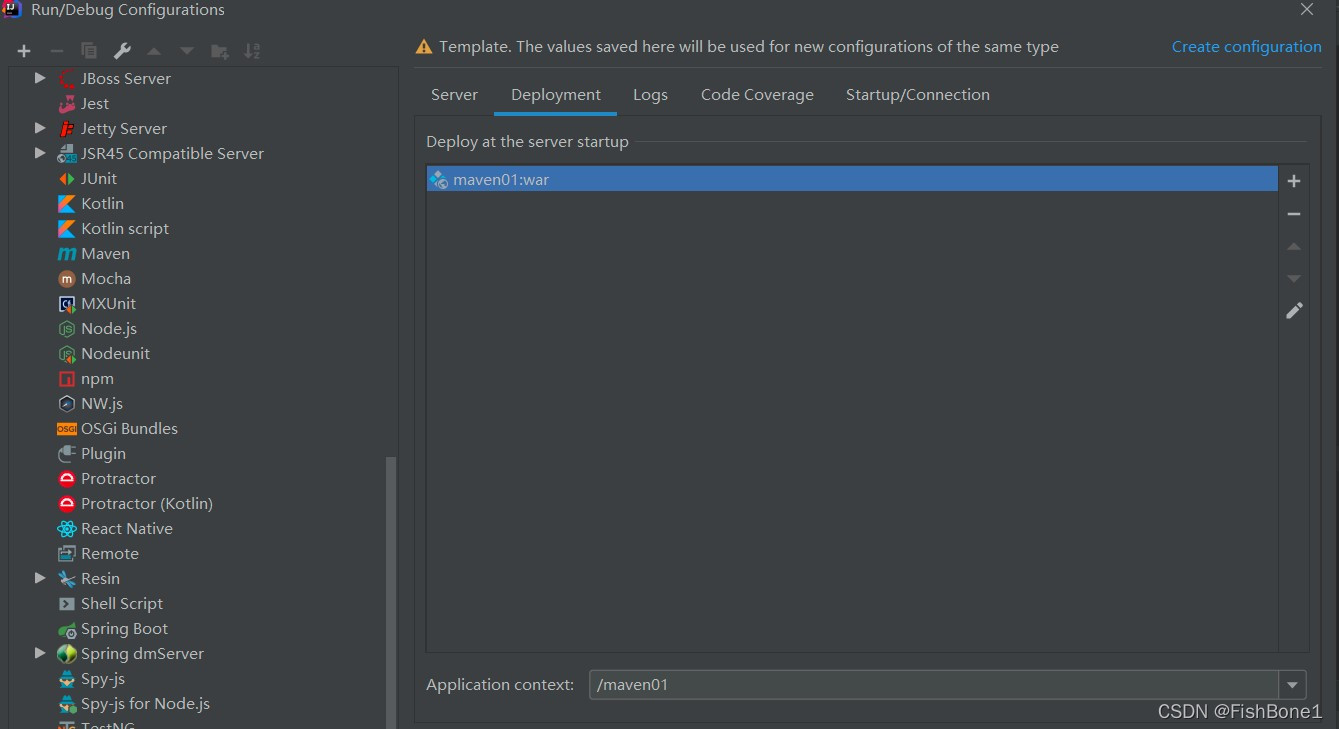The height and width of the screenshot is (729, 1339).
Task: Click the OSGi Bundles icon
Action: 67,429
